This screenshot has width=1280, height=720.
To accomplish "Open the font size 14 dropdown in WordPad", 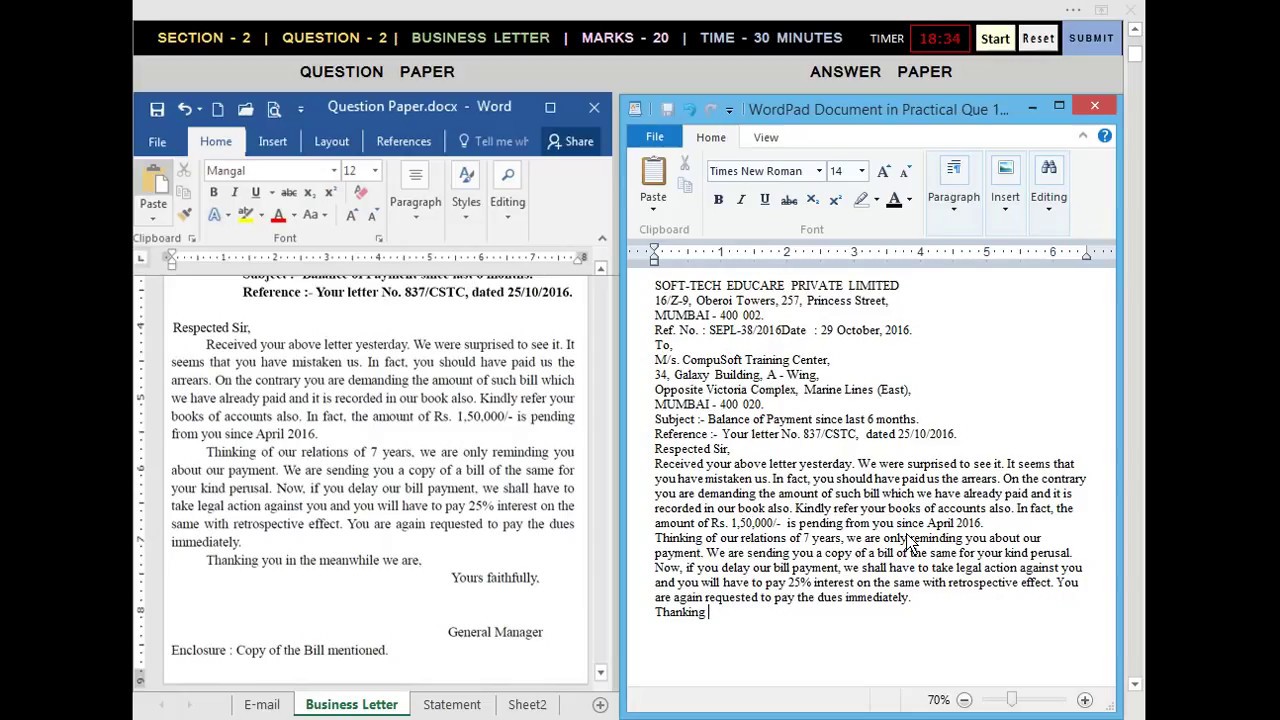I will (x=862, y=171).
